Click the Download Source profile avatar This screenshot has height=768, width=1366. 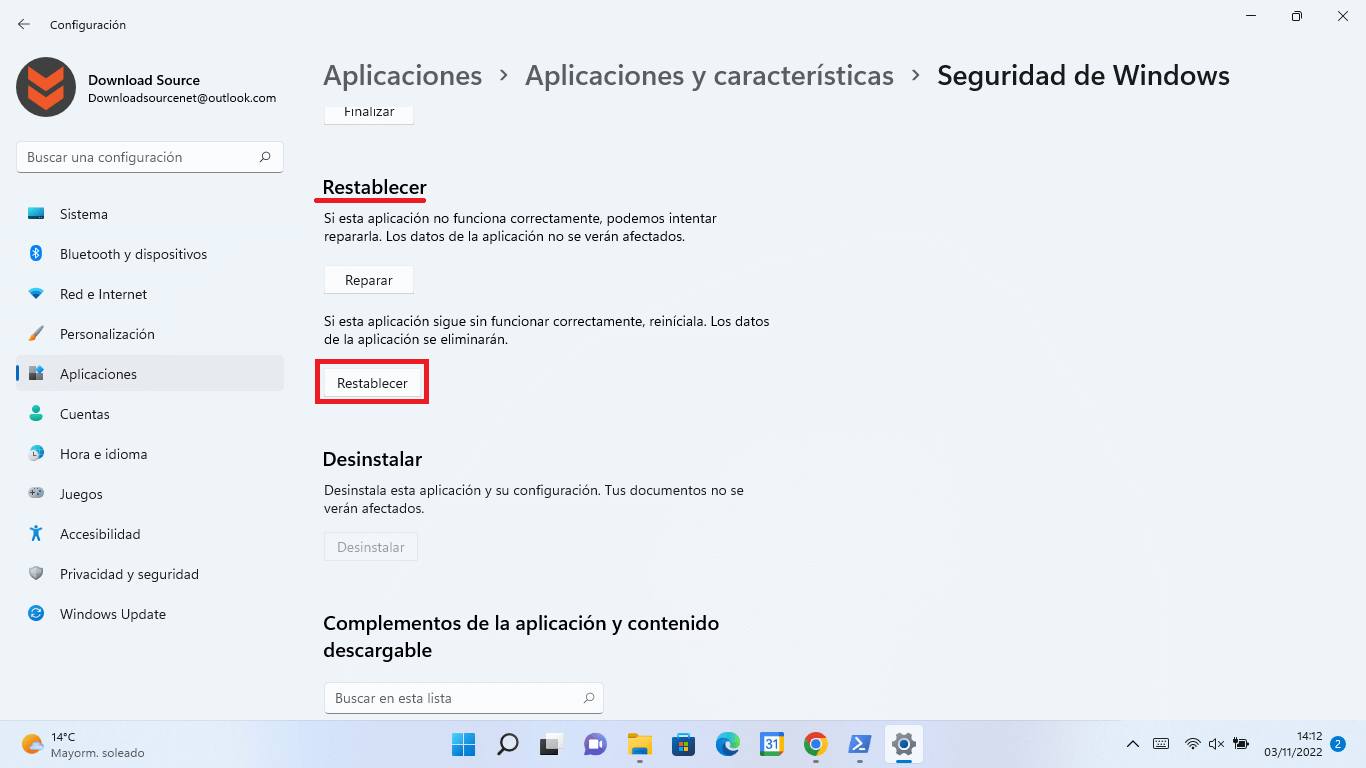point(46,88)
